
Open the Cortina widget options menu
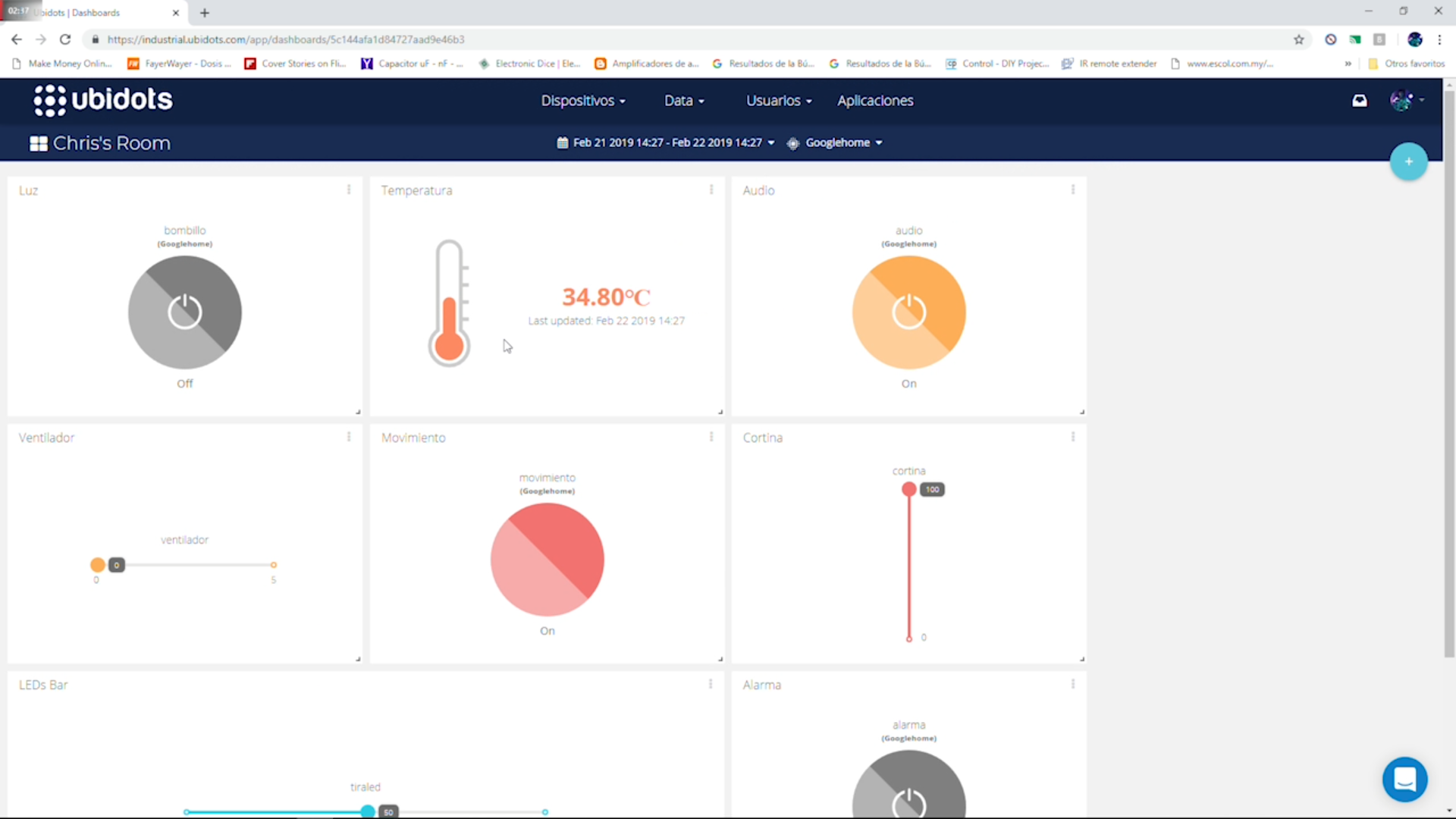click(1073, 437)
